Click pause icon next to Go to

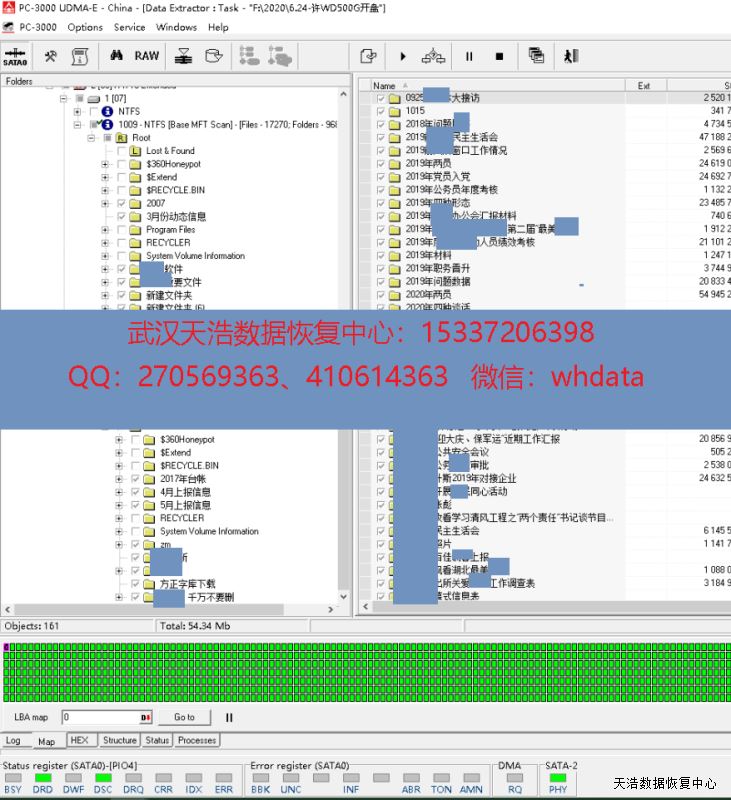click(x=229, y=717)
